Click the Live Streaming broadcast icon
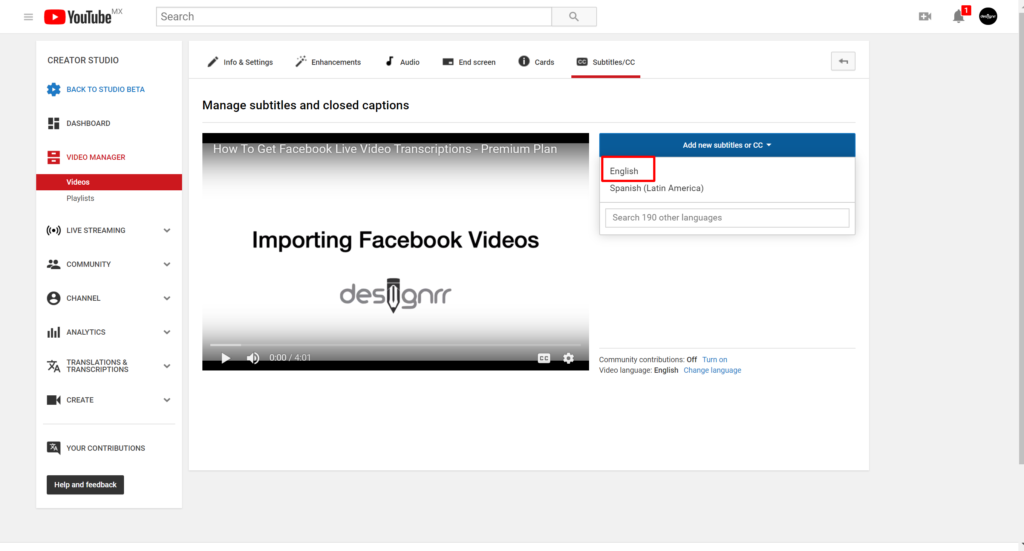1024x551 pixels. tap(54, 230)
